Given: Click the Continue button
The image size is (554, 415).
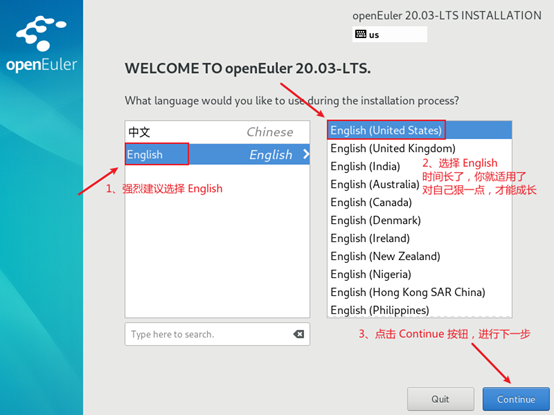Looking at the screenshot, I should [516, 399].
